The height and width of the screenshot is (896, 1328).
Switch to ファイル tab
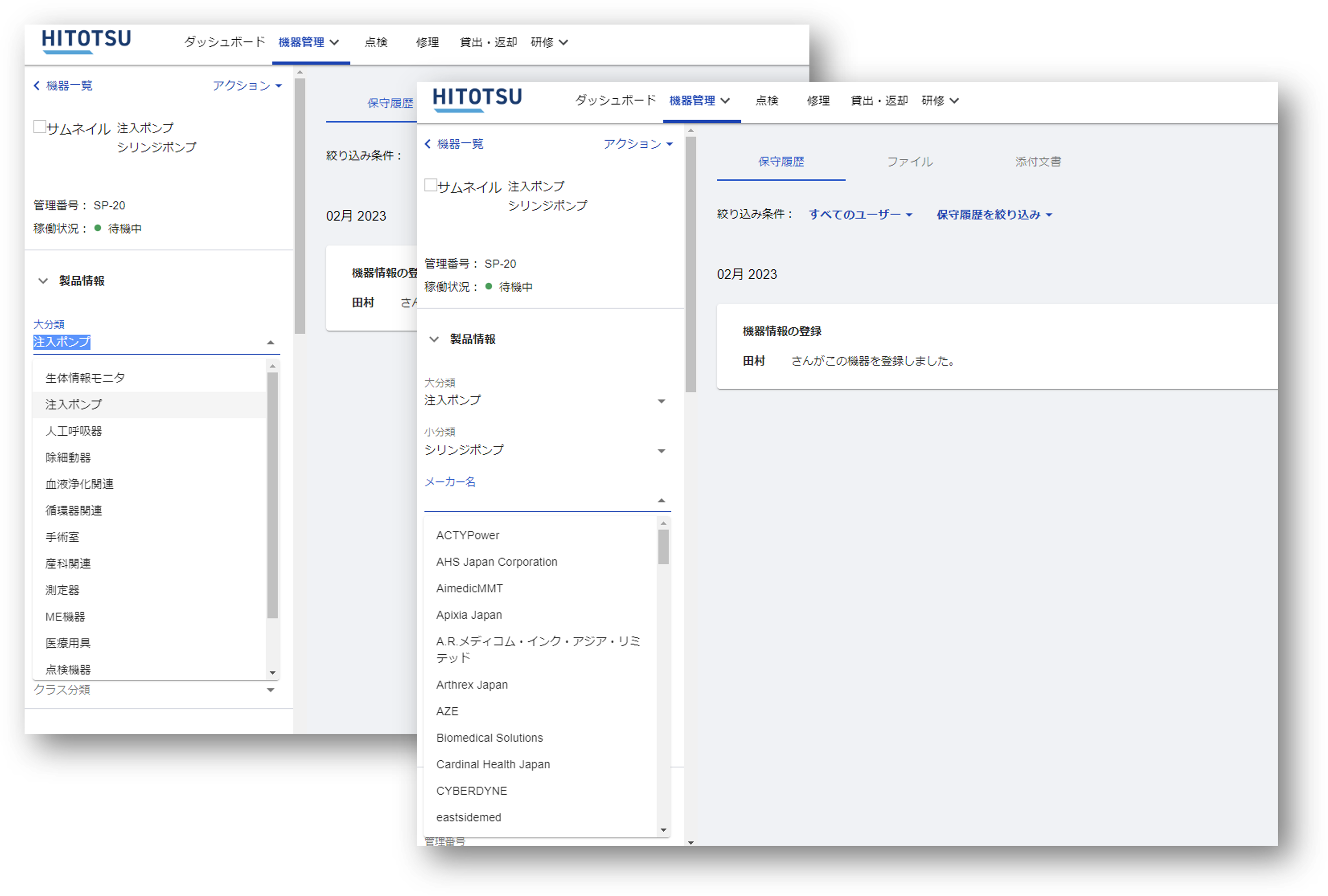point(910,162)
